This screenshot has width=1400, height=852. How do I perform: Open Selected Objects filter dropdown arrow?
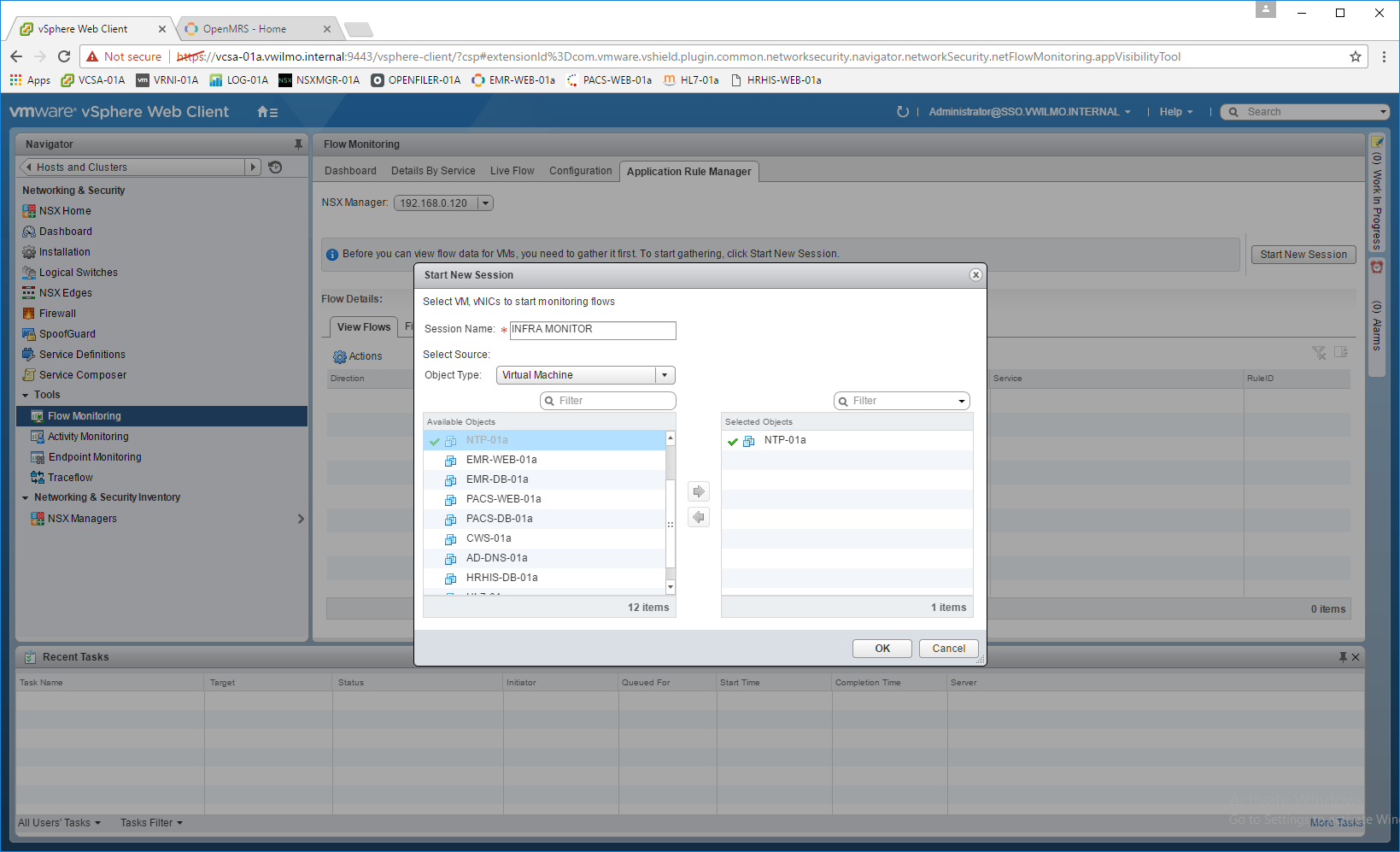[962, 401]
